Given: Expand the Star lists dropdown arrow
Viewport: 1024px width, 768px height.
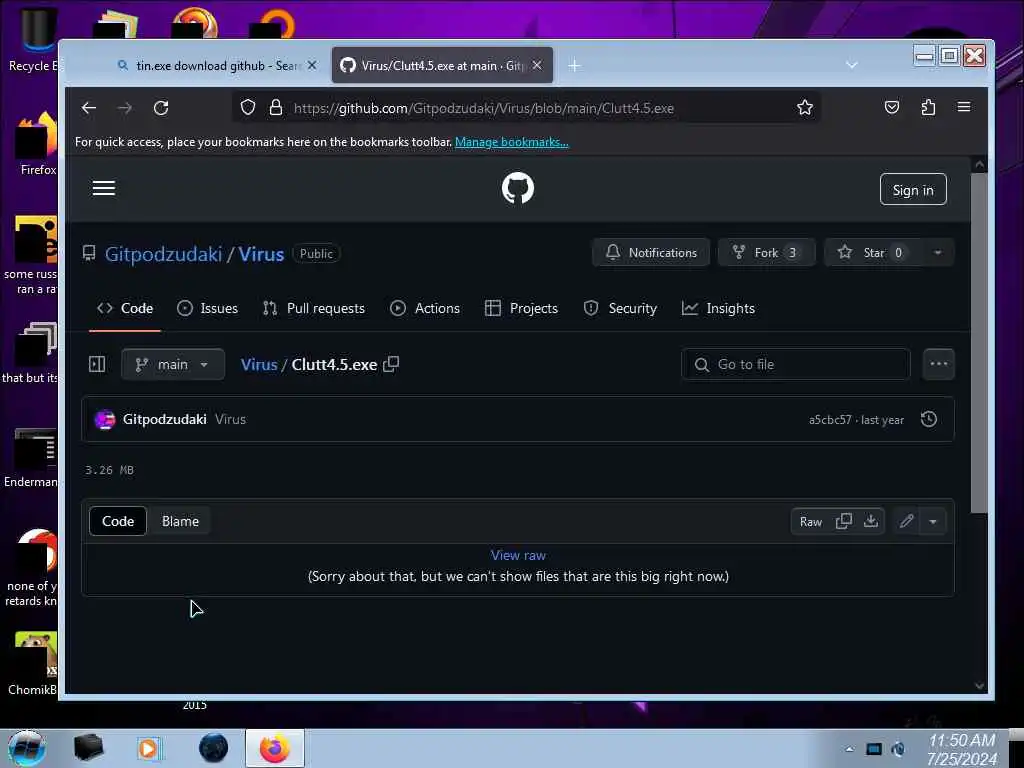Looking at the screenshot, I should click(x=938, y=253).
